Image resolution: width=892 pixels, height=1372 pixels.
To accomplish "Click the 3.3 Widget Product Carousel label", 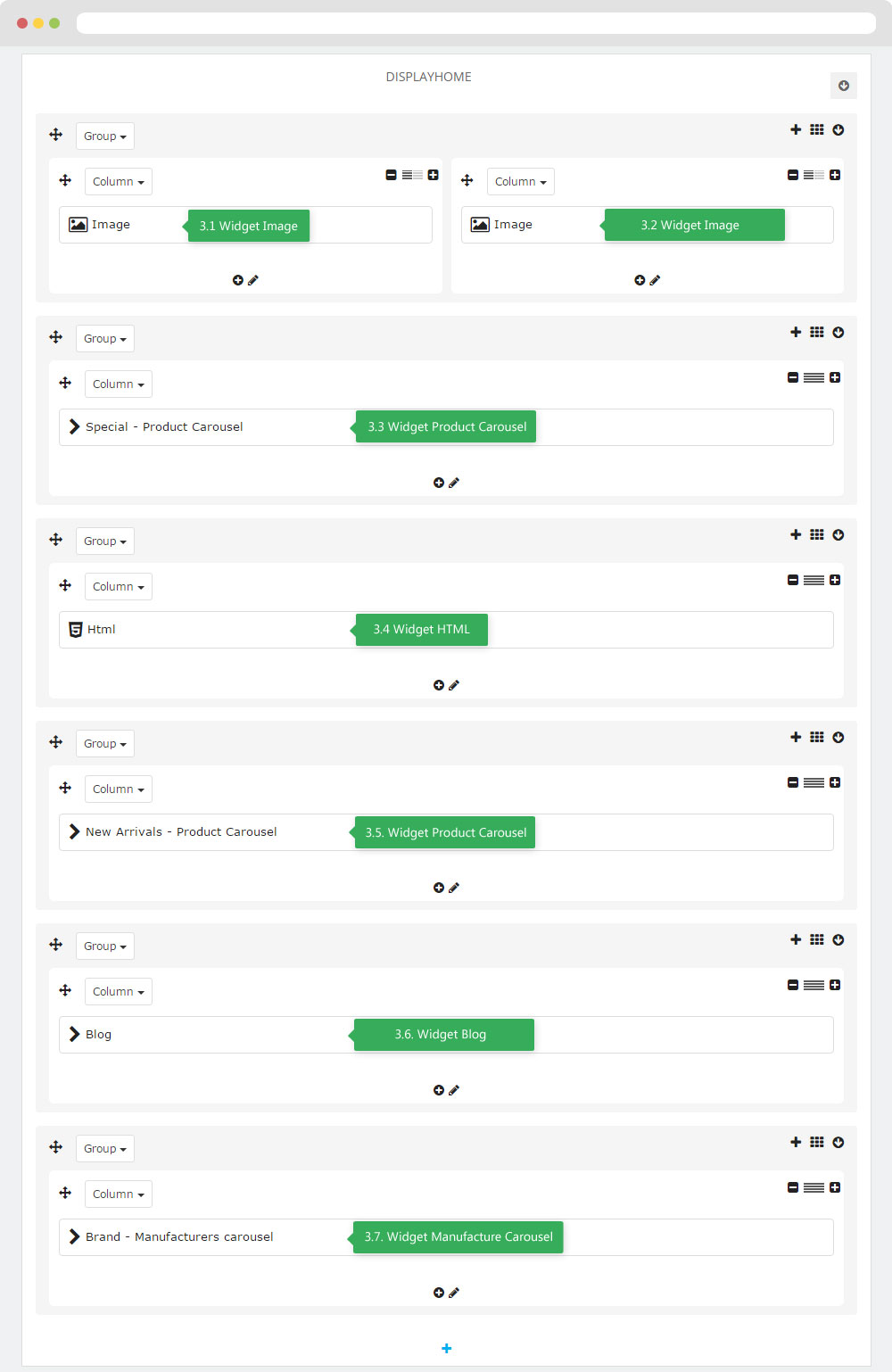I will (x=446, y=427).
